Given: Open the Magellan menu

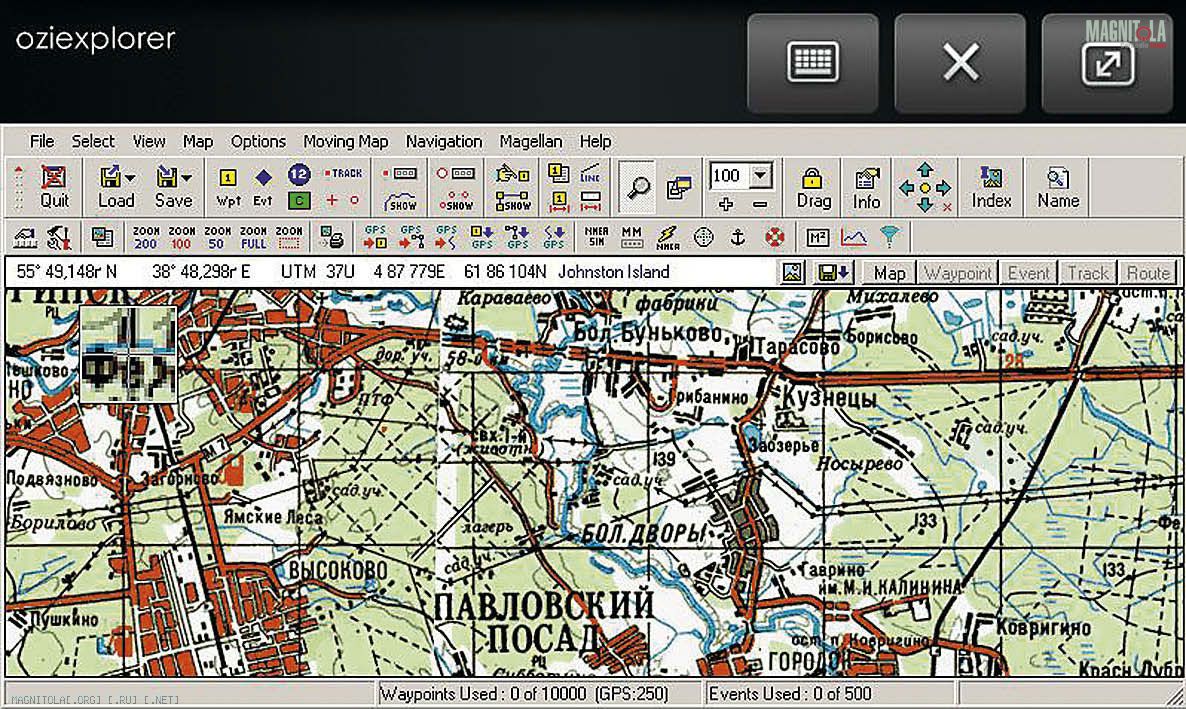Looking at the screenshot, I should point(531,141).
